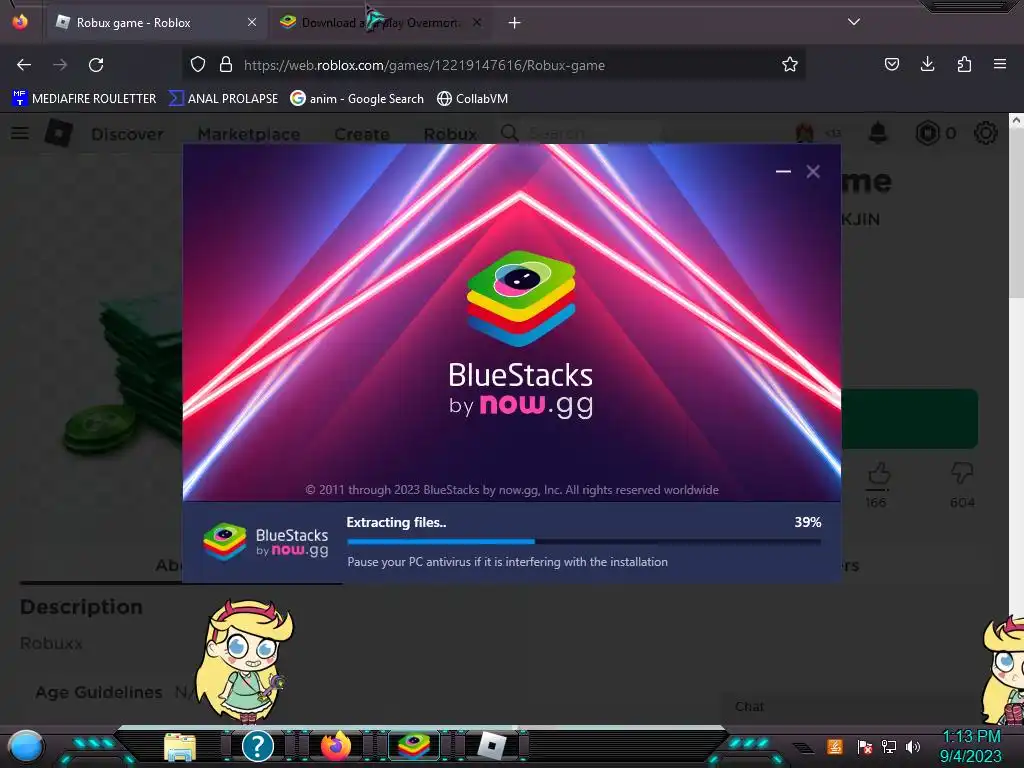Open the MEDIAFIRE ROULETTER bookmark
Image resolution: width=1024 pixels, height=768 pixels.
point(84,99)
